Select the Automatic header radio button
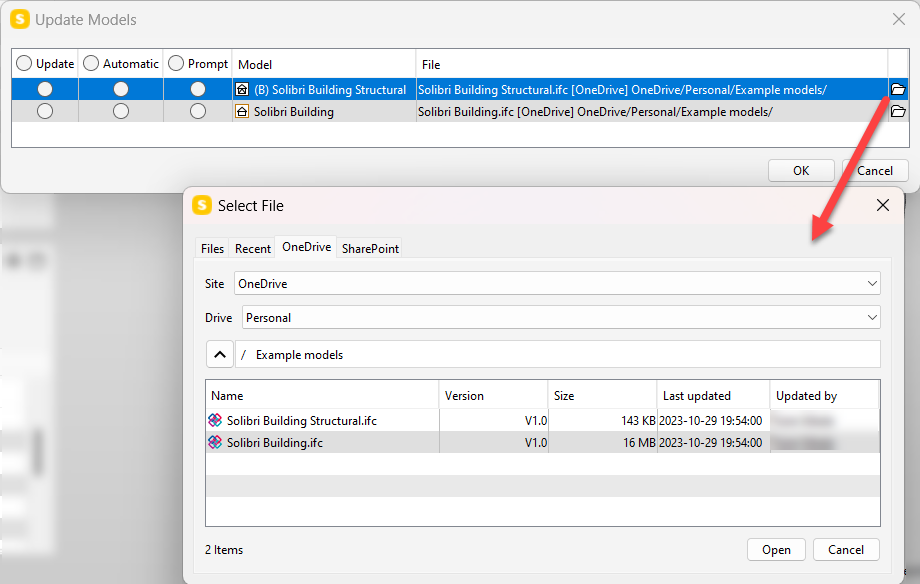The image size is (920, 584). click(x=91, y=63)
